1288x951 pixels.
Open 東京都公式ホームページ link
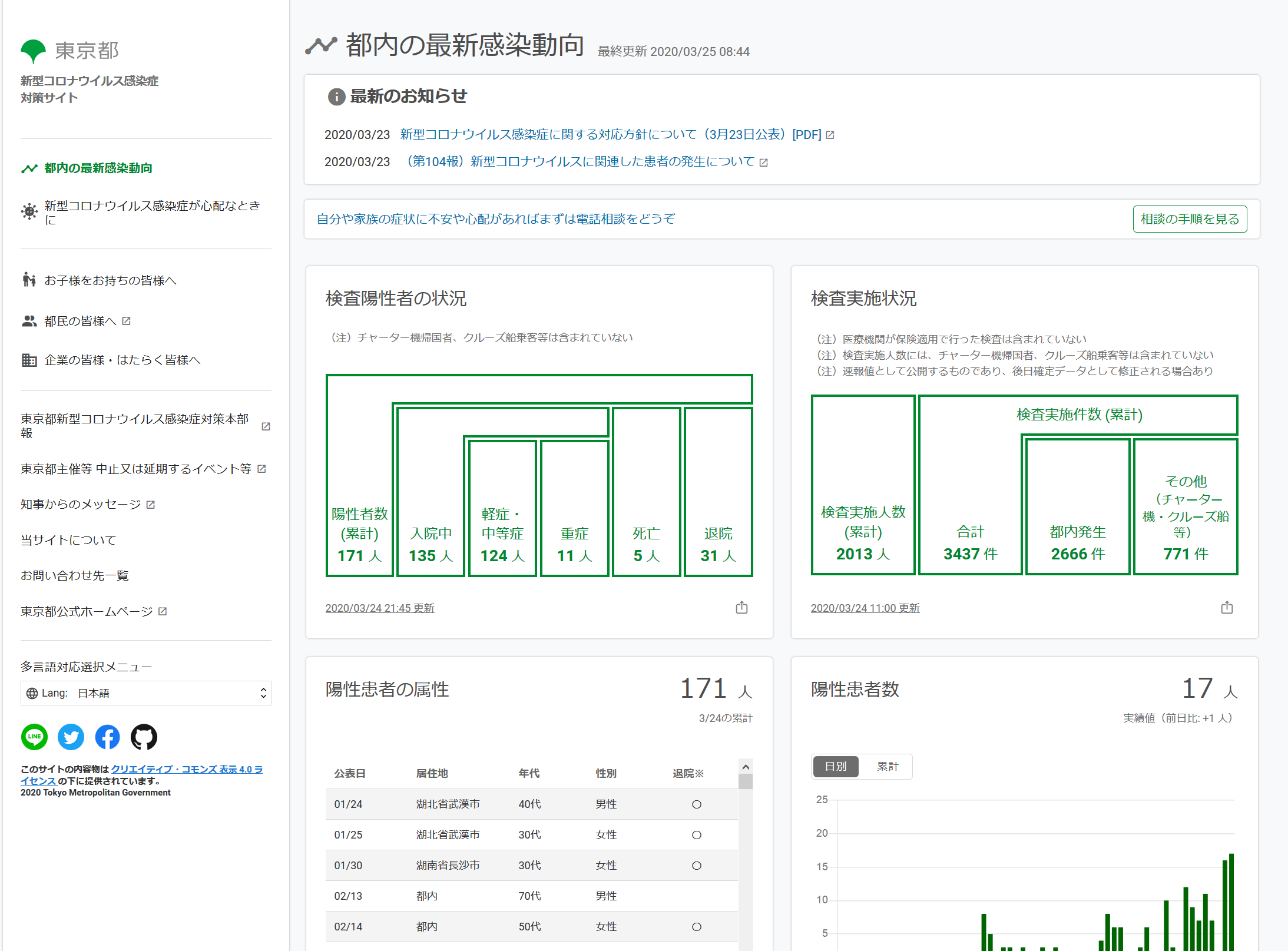tap(87, 612)
